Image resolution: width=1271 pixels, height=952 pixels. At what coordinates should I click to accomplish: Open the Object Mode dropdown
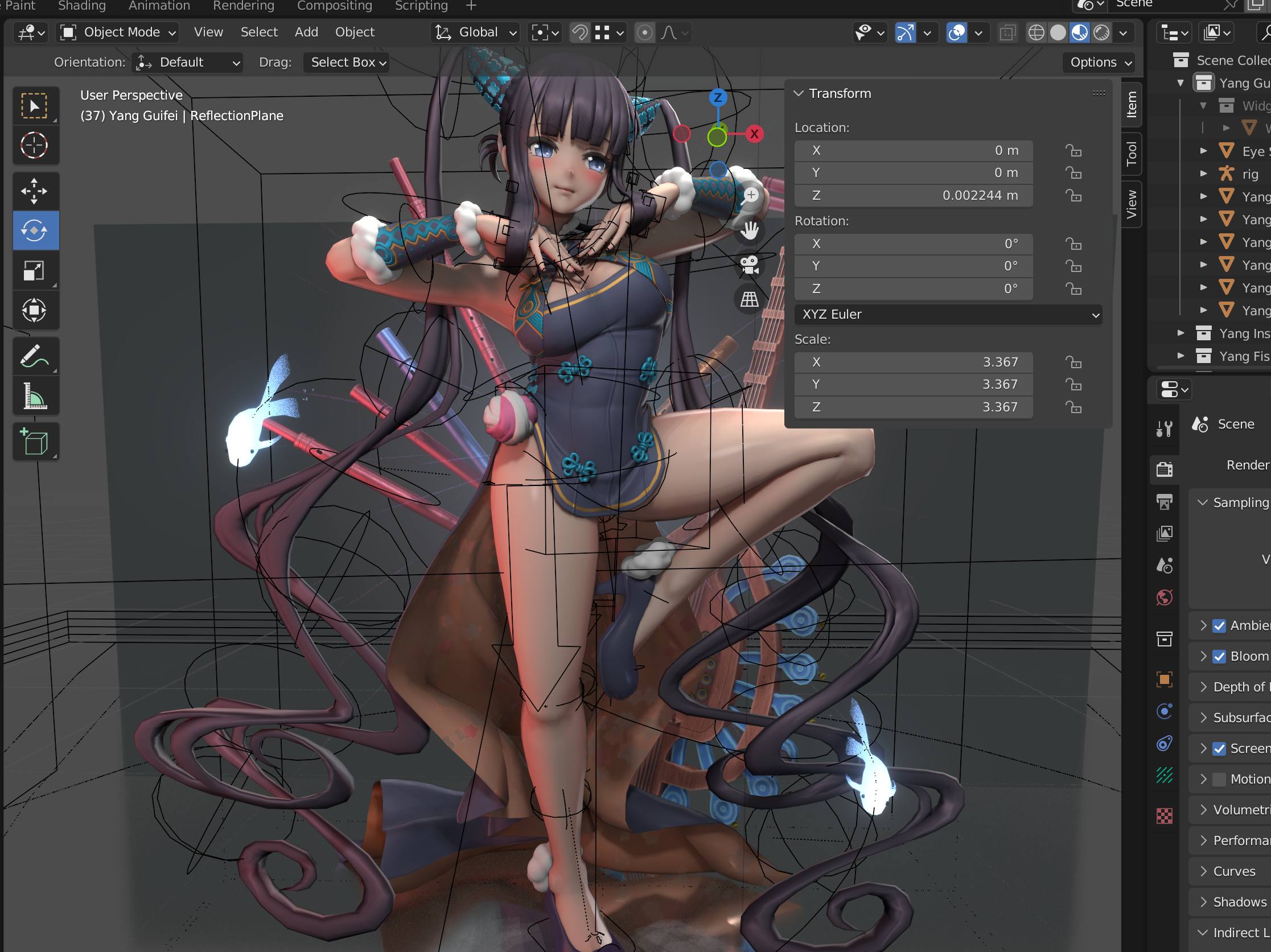coord(118,33)
